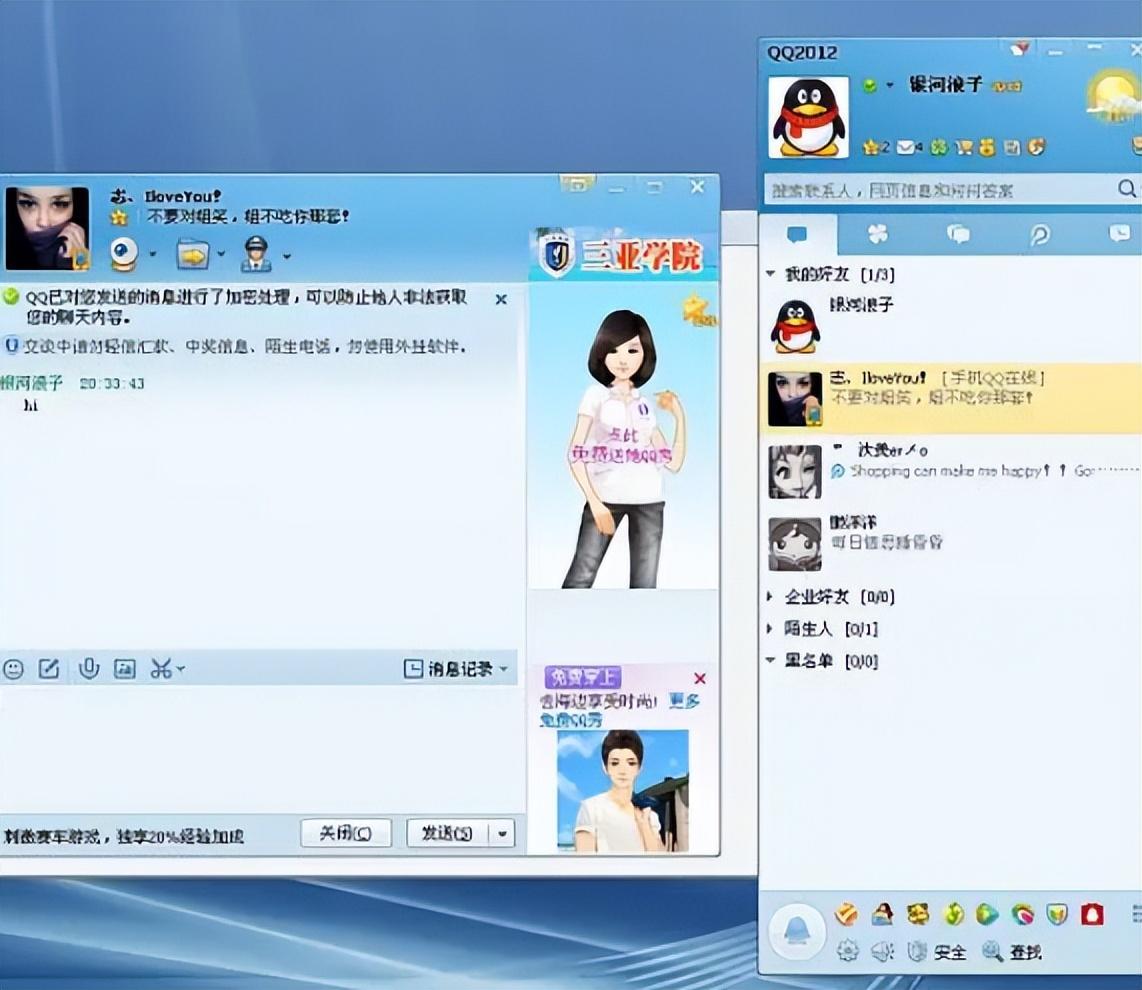Click the chat contact's avatar photo
The width and height of the screenshot is (1142, 990).
click(47, 229)
